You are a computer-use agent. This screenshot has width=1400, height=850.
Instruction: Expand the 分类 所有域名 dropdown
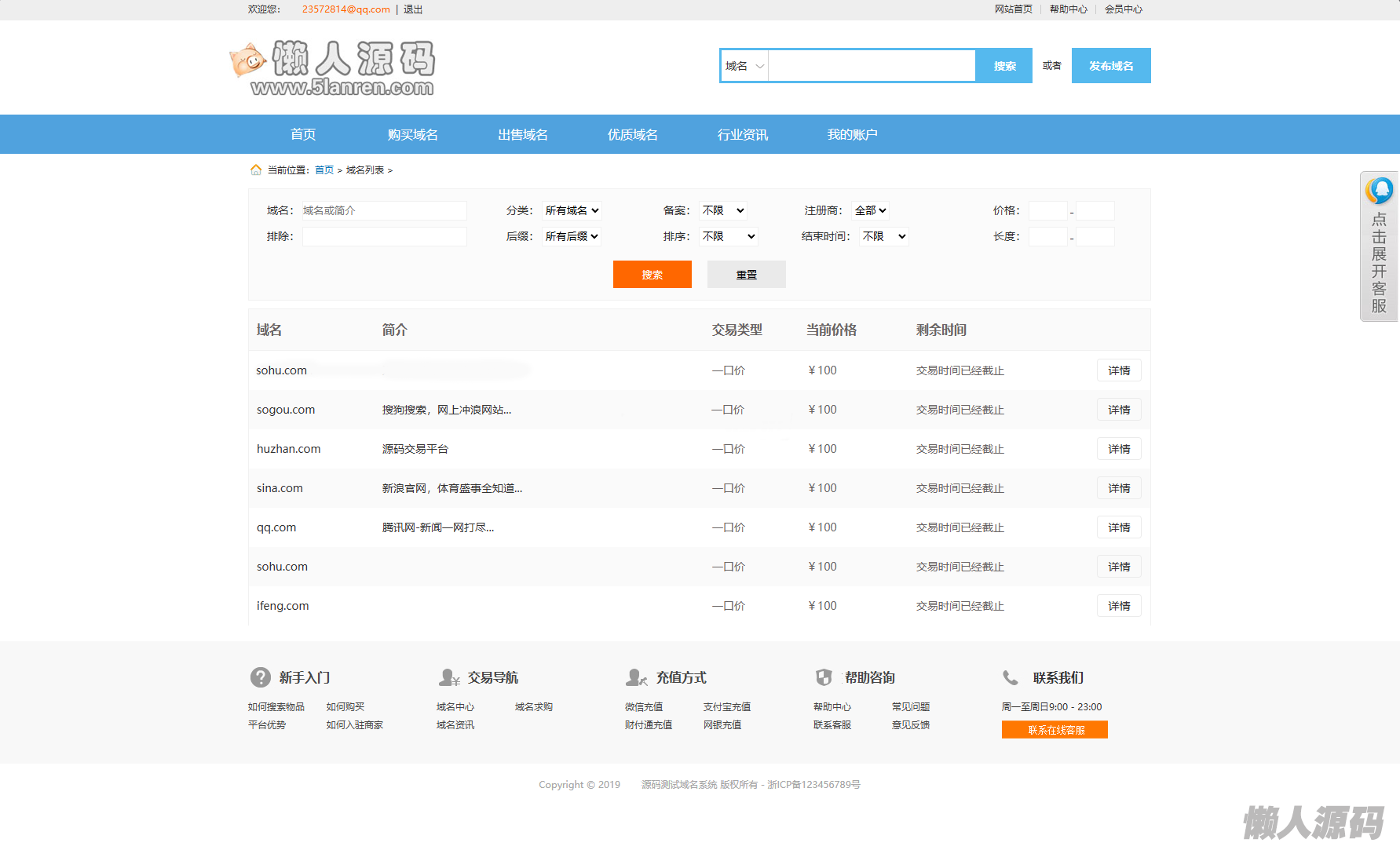[572, 210]
